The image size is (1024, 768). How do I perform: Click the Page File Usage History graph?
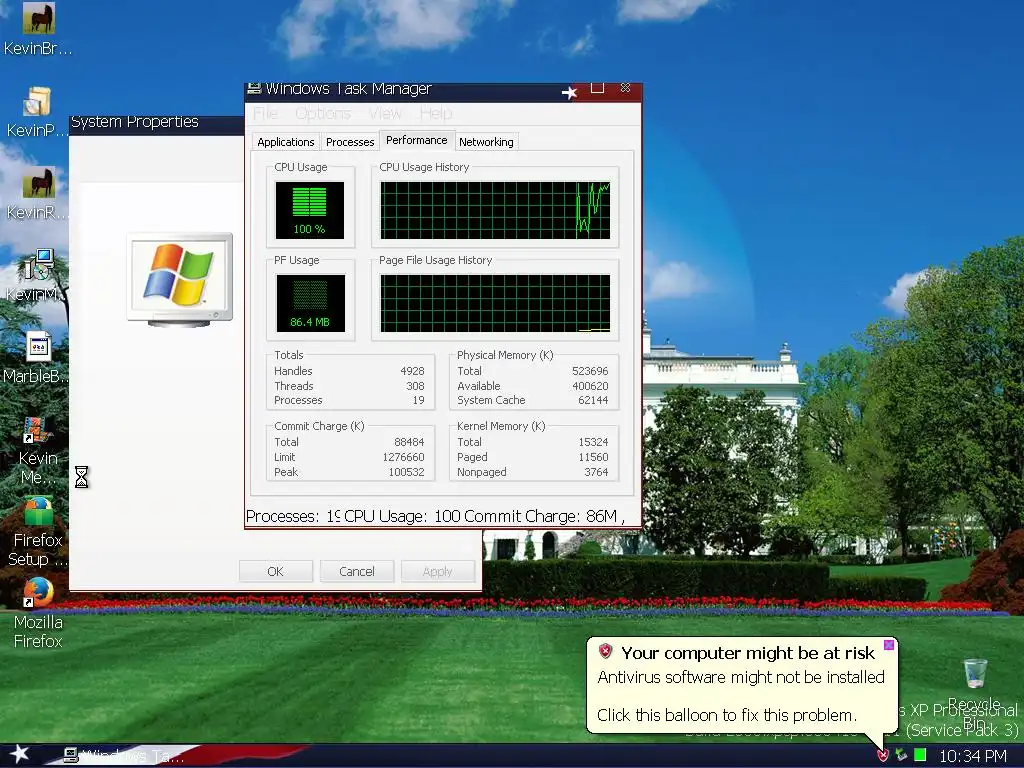point(495,303)
